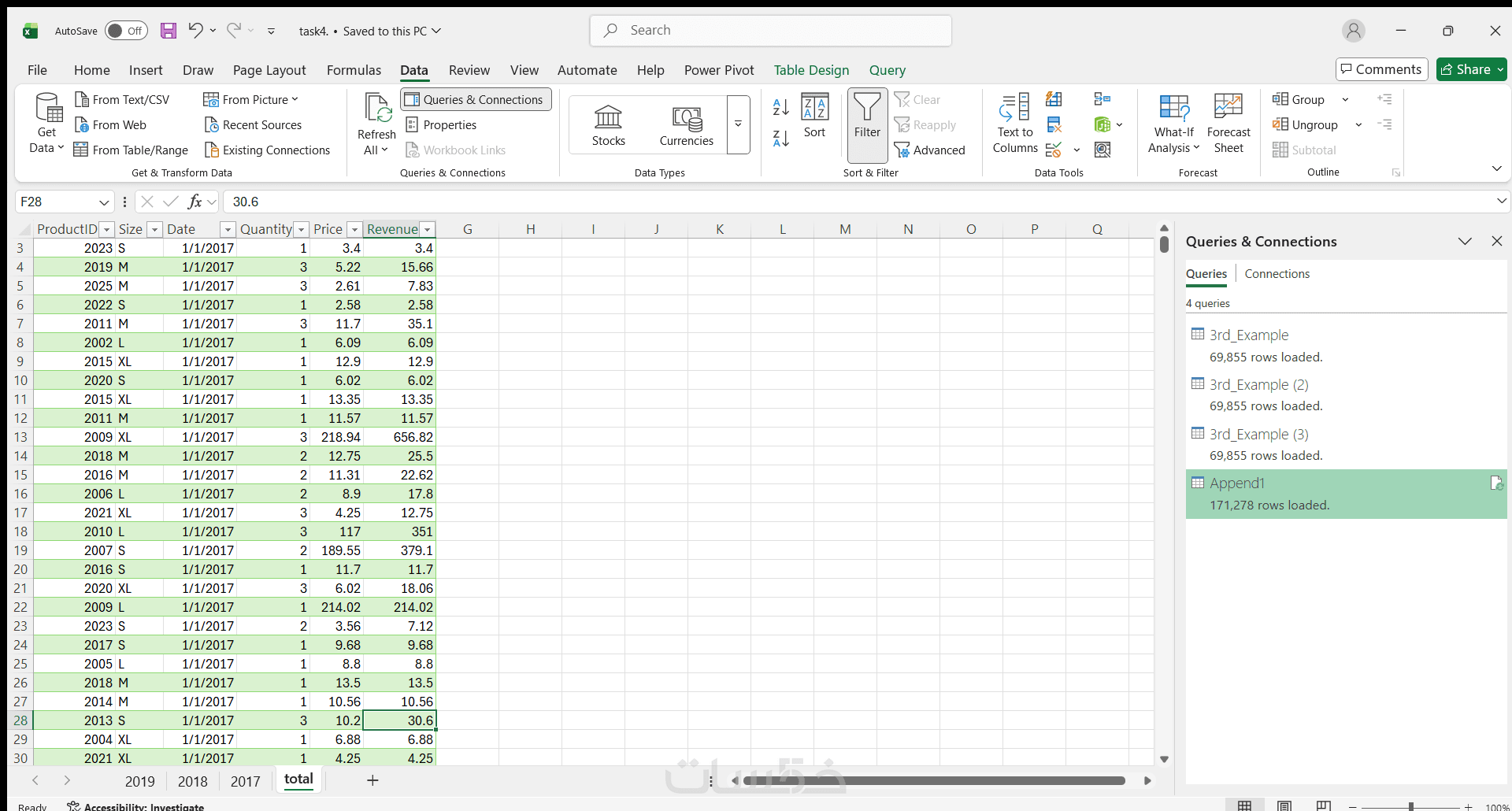1512x811 pixels.
Task: Open ProductID column filter dropdown
Action: [107, 230]
